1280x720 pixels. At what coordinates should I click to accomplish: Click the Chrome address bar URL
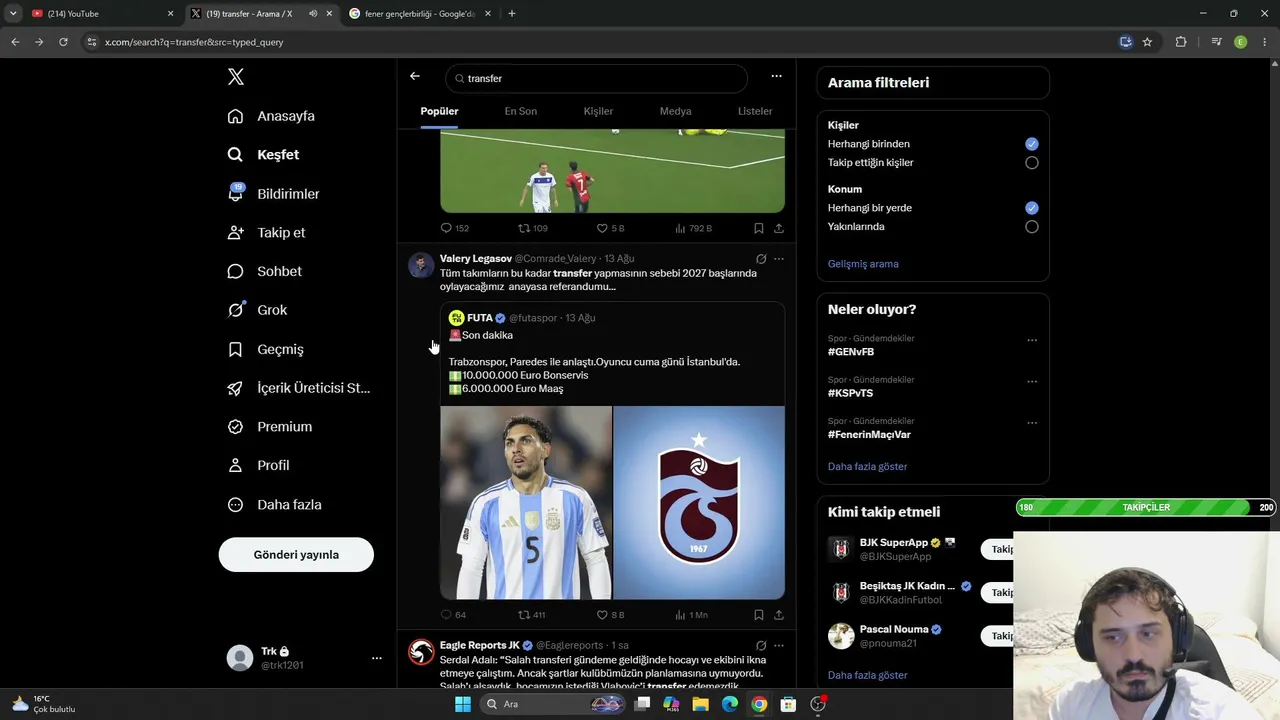[194, 42]
